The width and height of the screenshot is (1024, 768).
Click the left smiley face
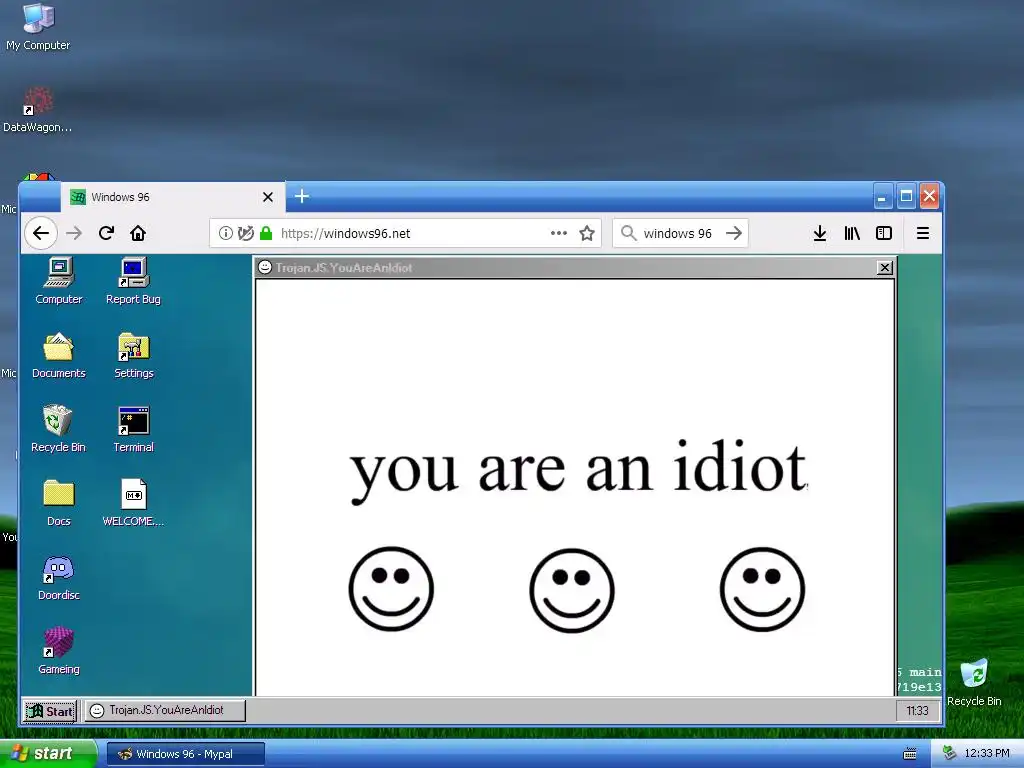(x=391, y=589)
